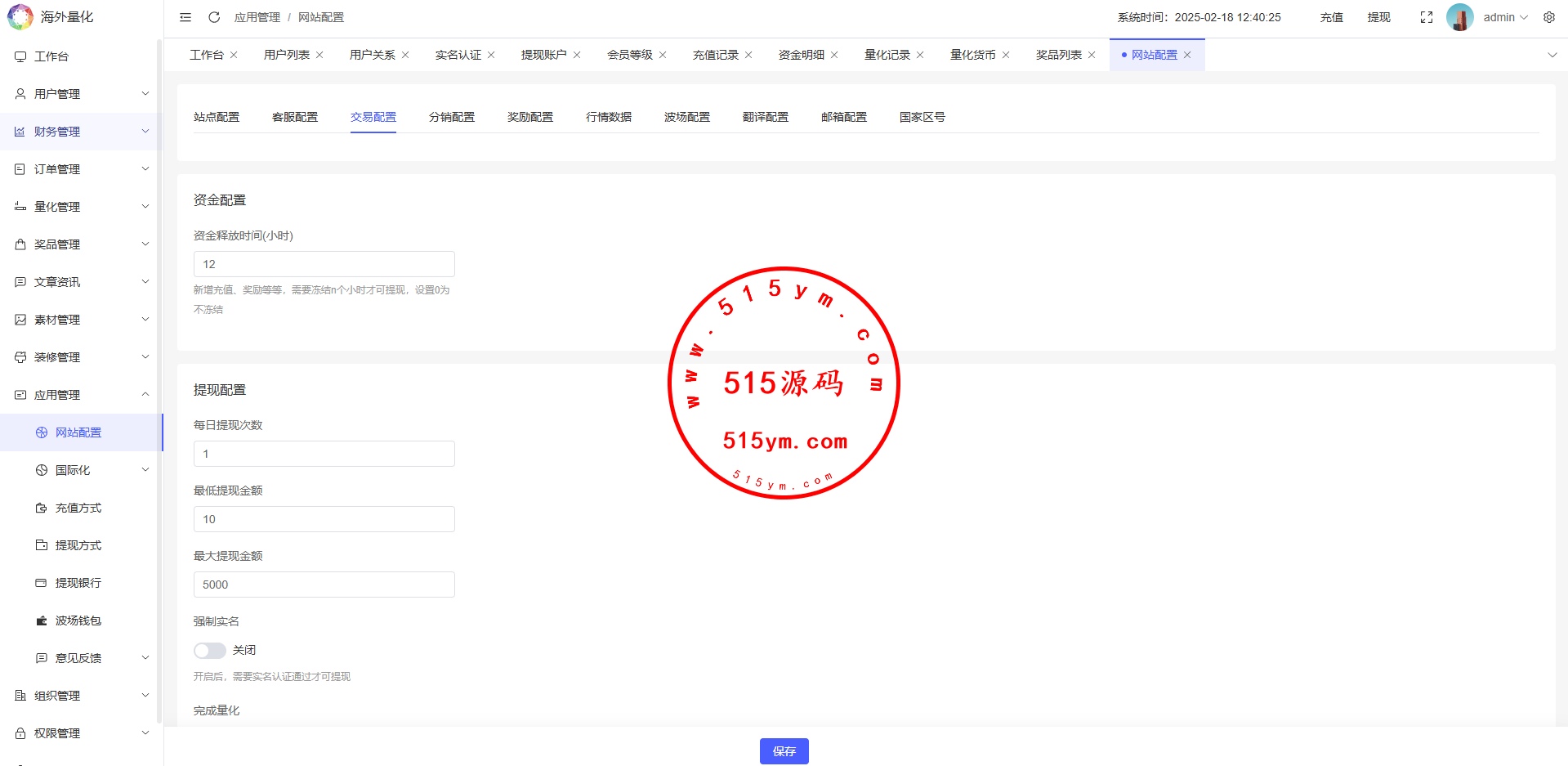Click the sidebar collapse hamburger icon
1568x766 pixels.
185,17
